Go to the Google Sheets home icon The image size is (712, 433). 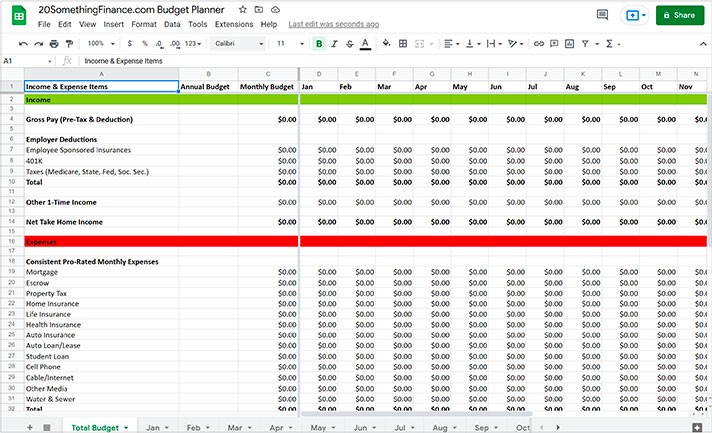pos(19,16)
